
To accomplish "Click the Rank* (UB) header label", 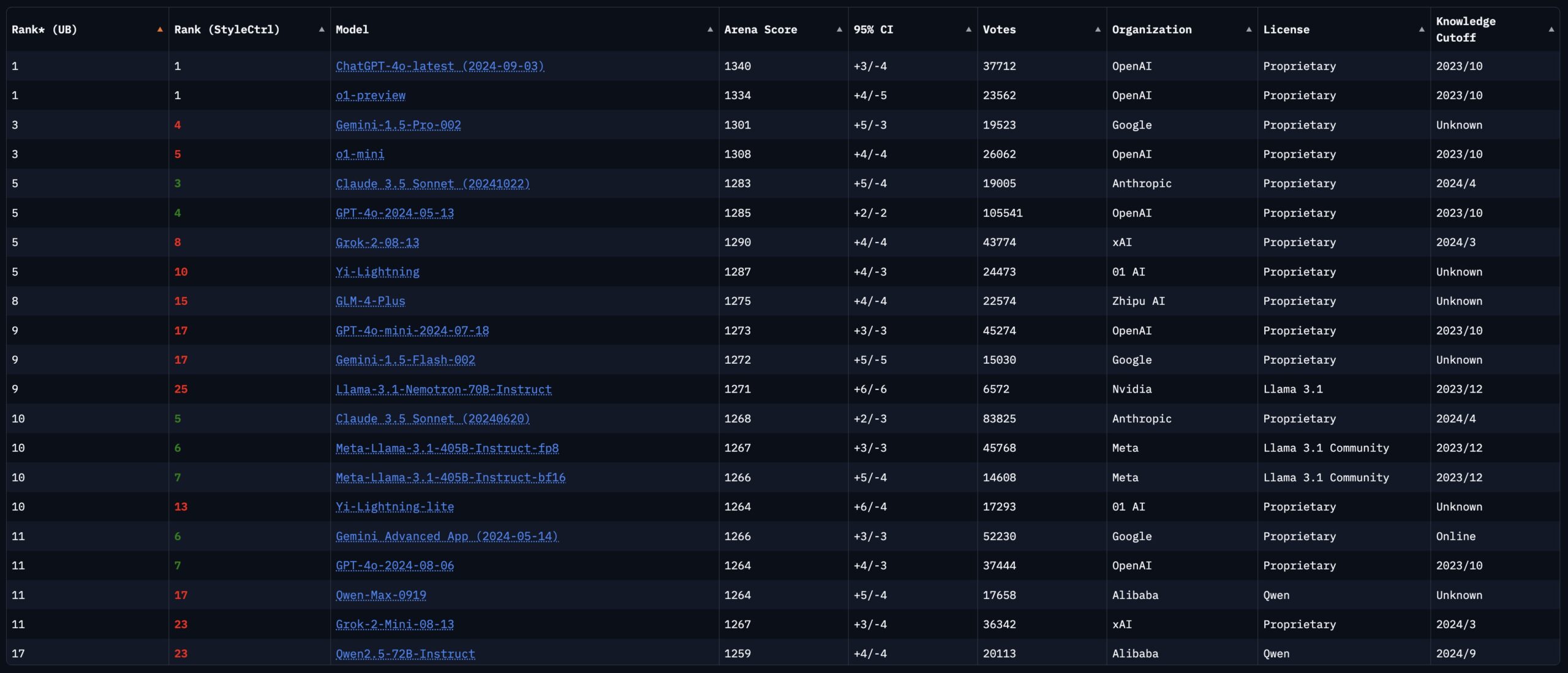I will (44, 29).
